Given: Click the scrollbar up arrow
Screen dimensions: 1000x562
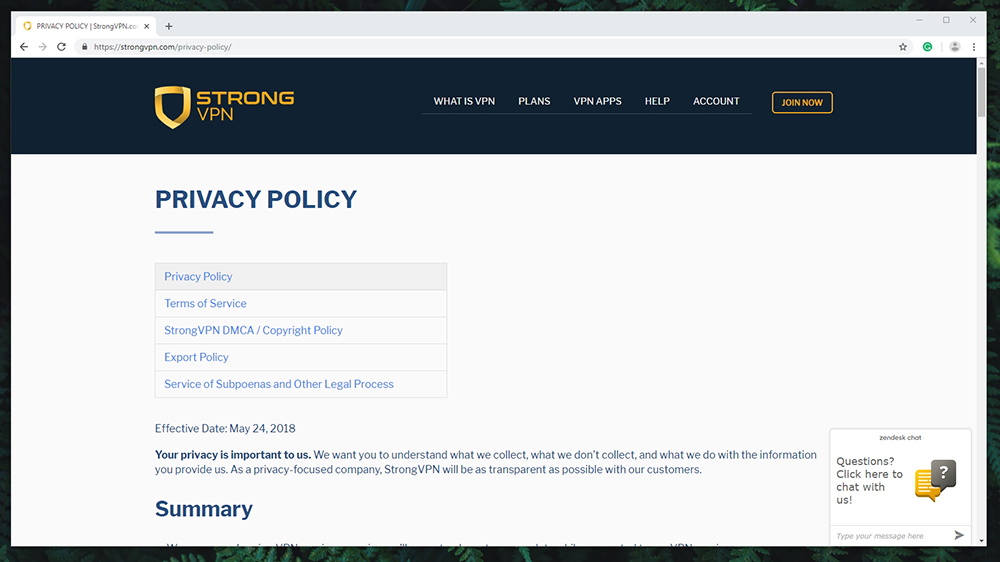Looking at the screenshot, I should 982,63.
